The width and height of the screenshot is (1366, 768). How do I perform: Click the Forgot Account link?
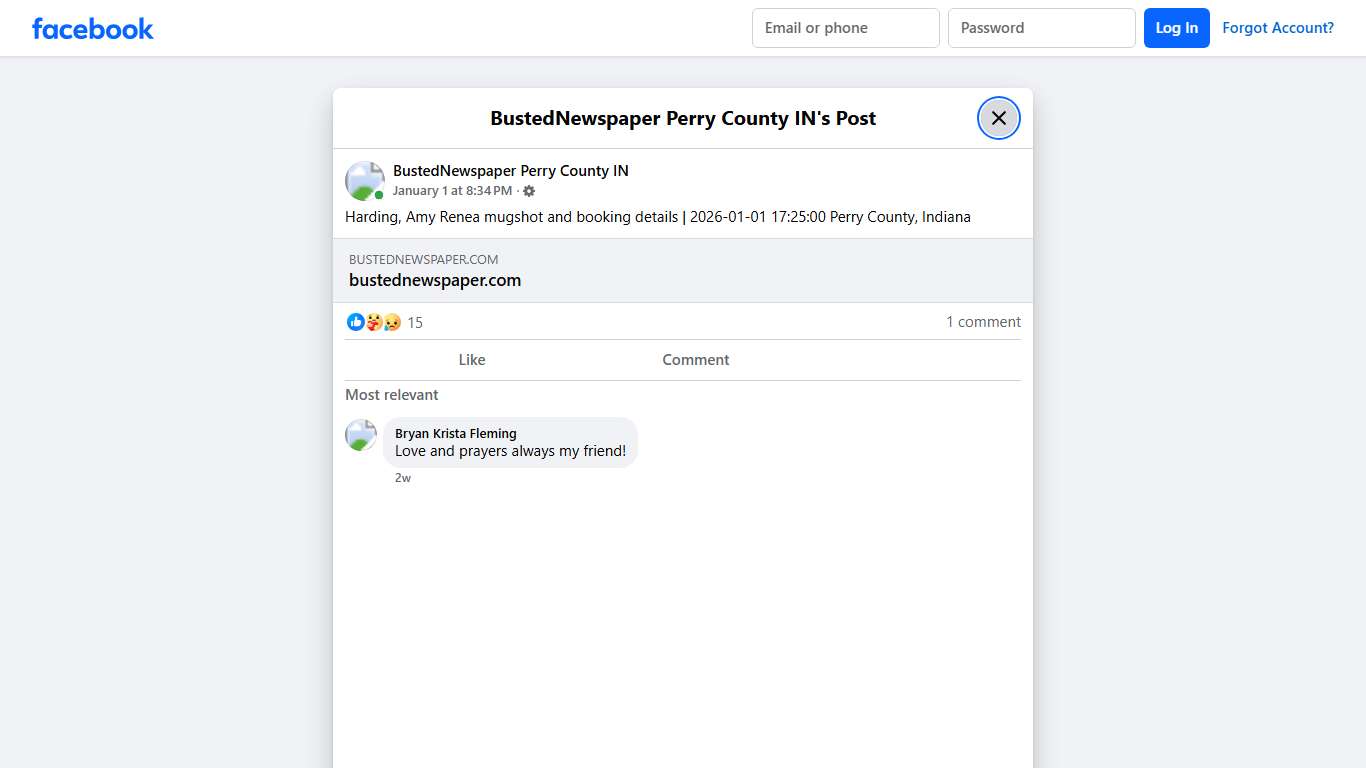click(1278, 27)
